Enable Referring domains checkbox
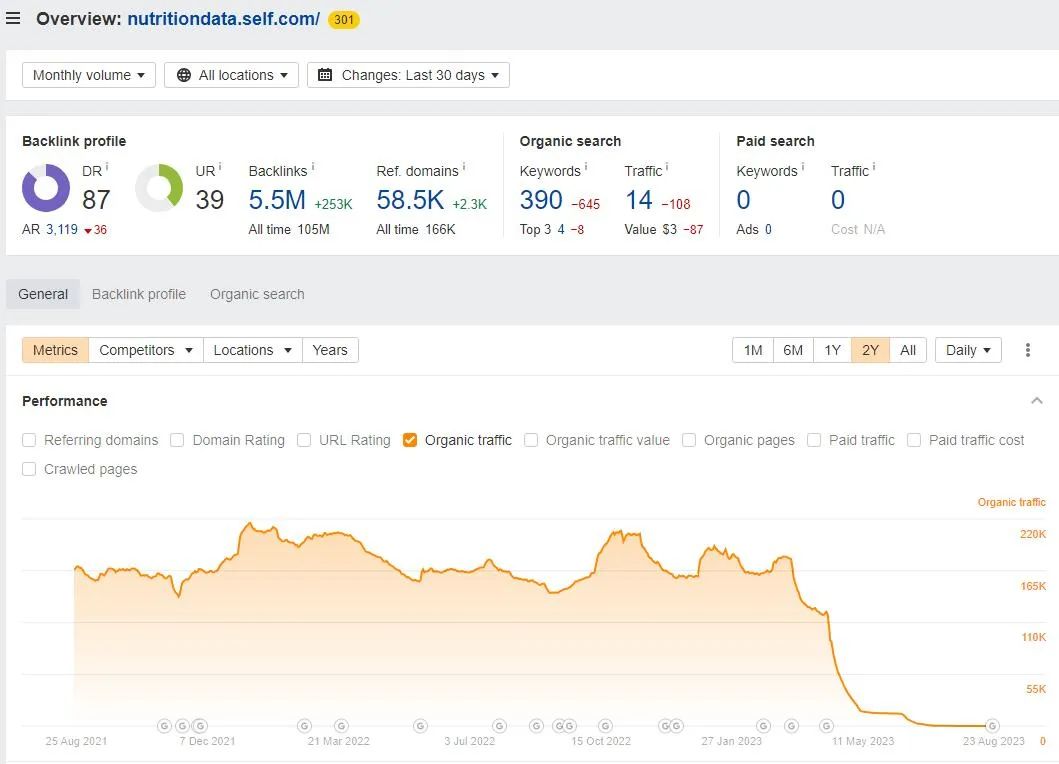Screen dimensions: 1059x764 click(x=29, y=440)
